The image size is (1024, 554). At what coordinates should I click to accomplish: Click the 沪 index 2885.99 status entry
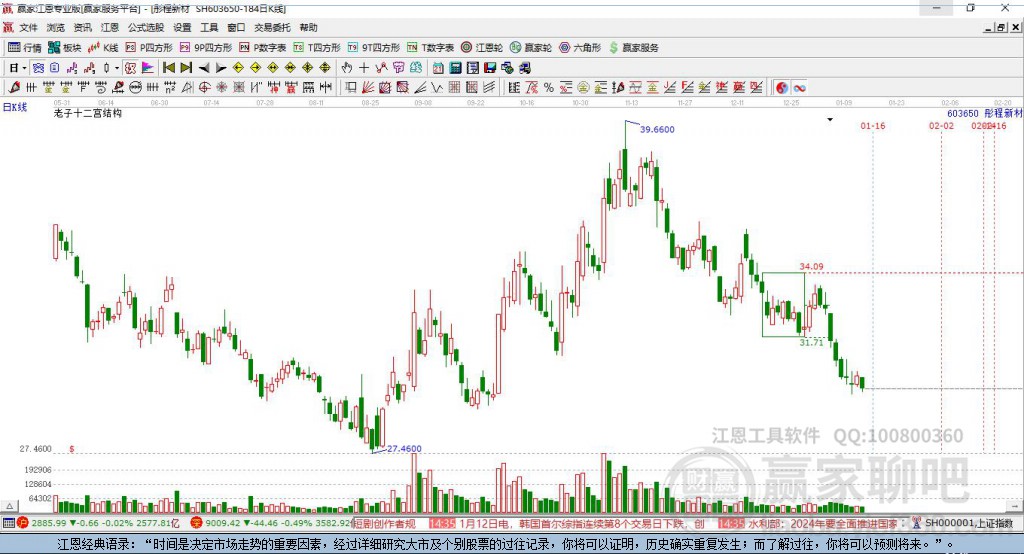coord(98,523)
